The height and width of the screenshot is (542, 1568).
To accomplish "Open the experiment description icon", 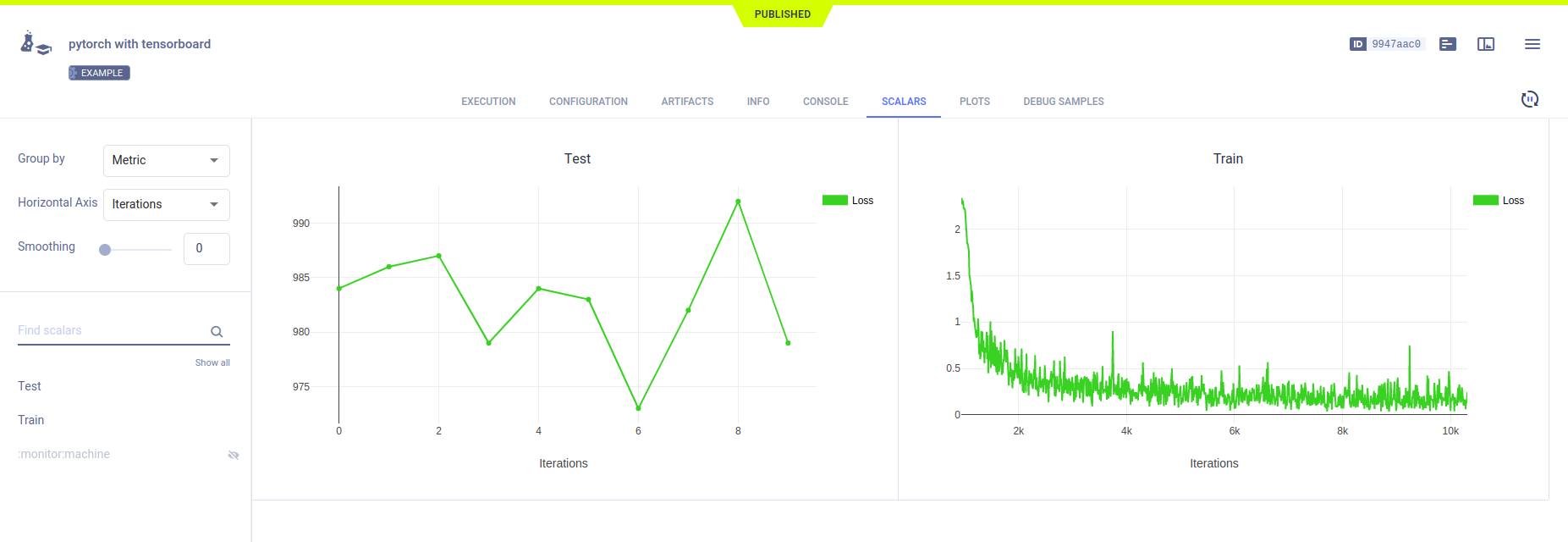I will [x=1448, y=44].
